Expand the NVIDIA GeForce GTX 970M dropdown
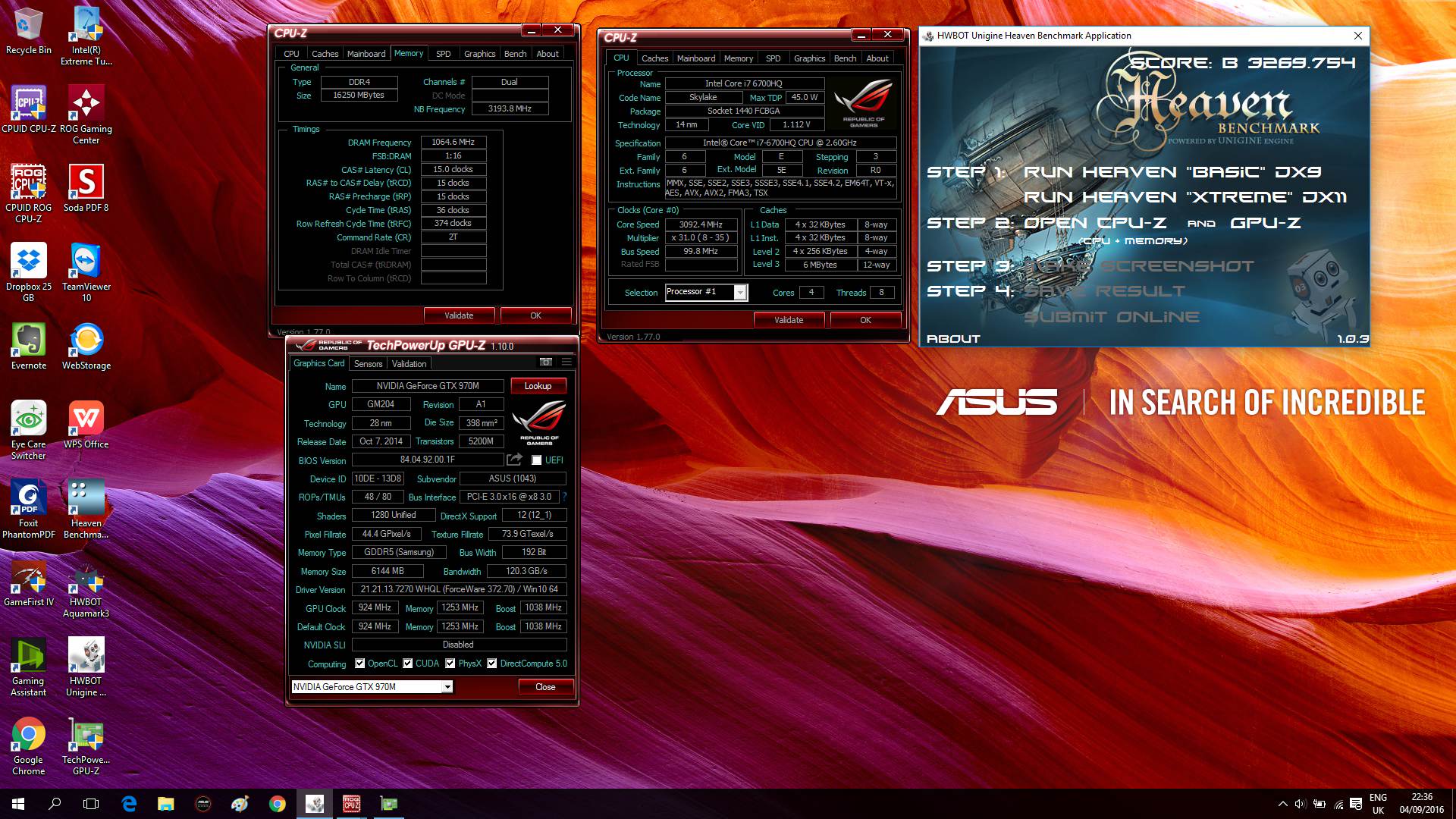Viewport: 1456px width, 819px height. (447, 687)
